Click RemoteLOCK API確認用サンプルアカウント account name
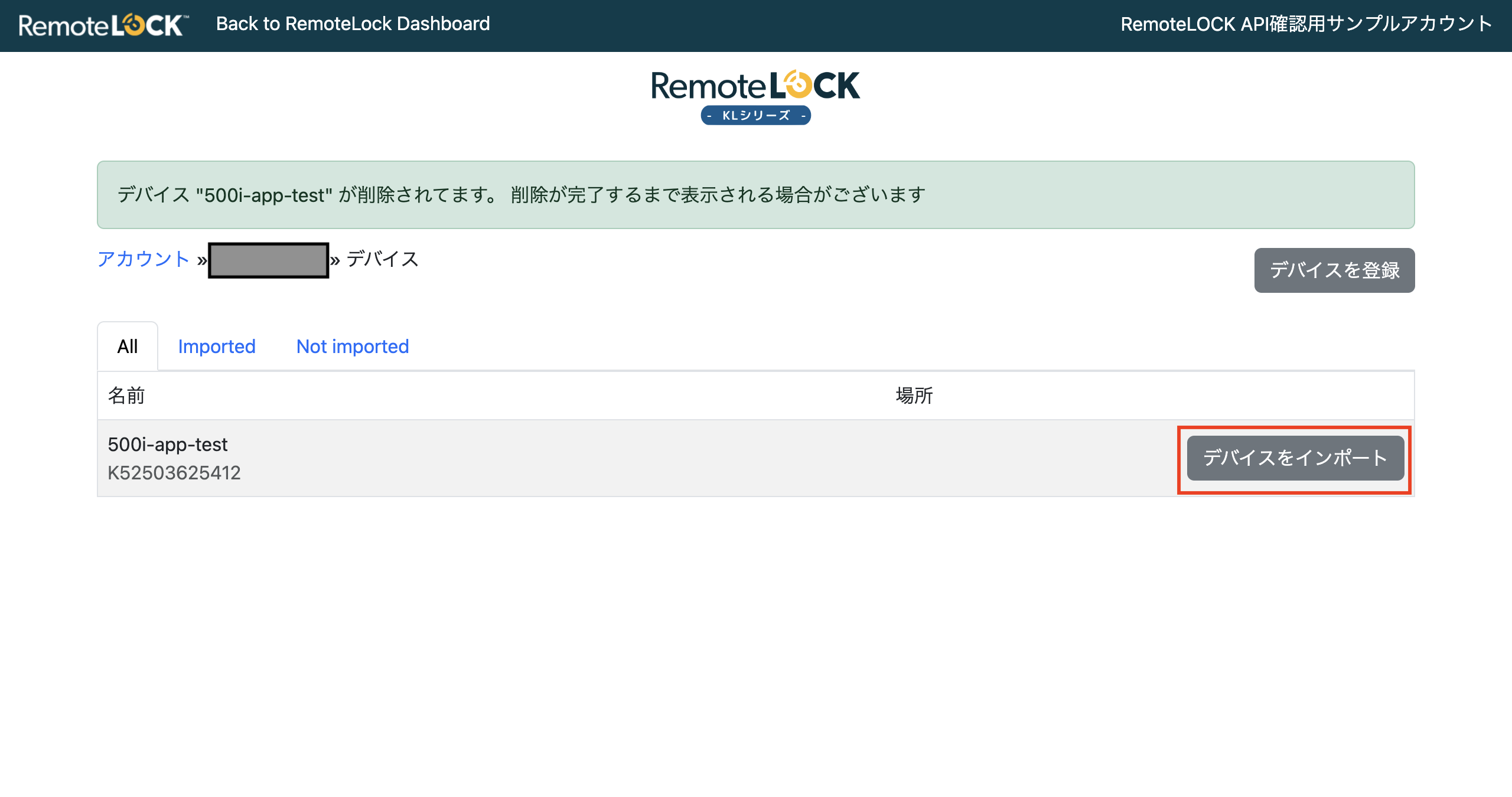This screenshot has width=1512, height=797. point(1306,24)
